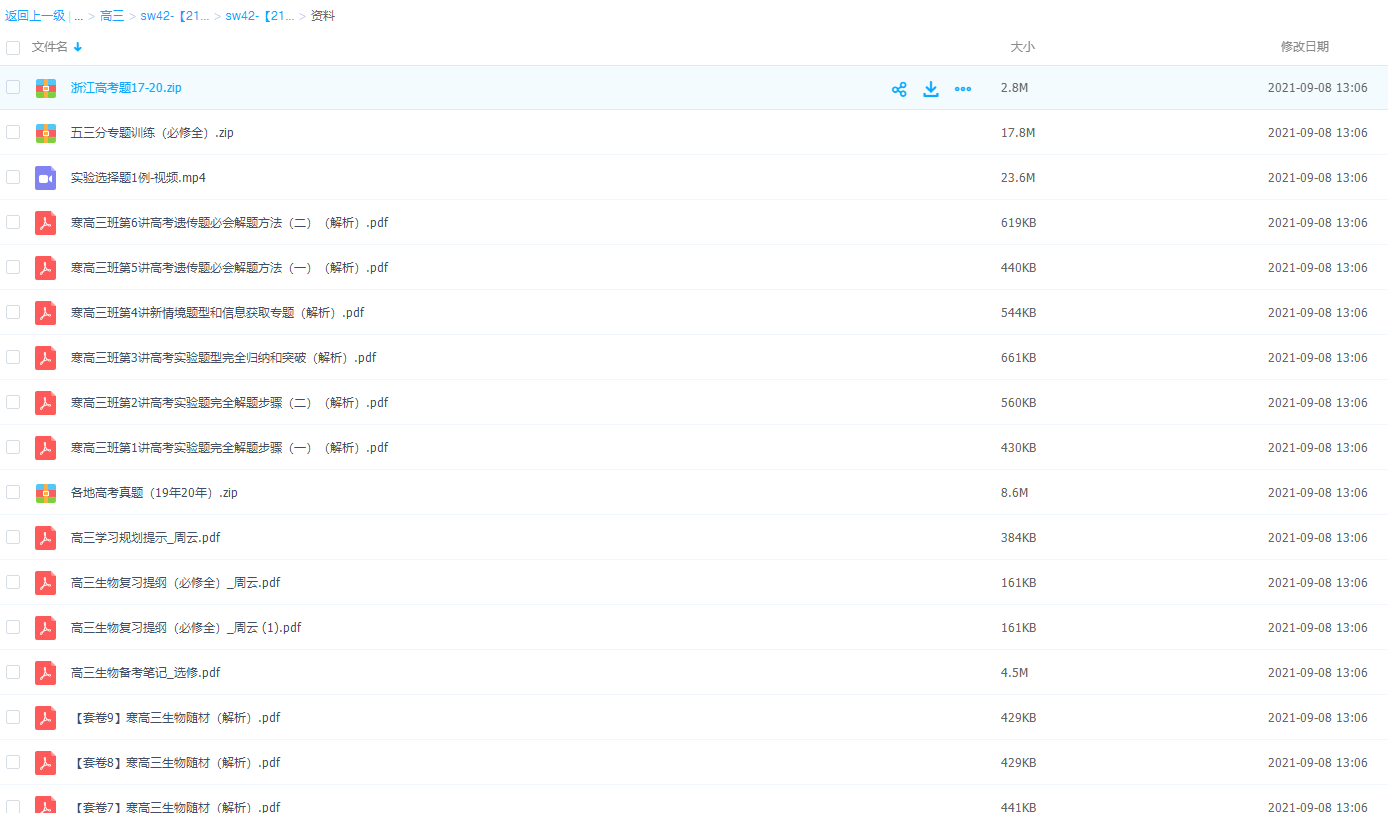Click the PDF icon of 高三学习规划提示_周云.pdf
The height and width of the screenshot is (813, 1388).
[45, 538]
